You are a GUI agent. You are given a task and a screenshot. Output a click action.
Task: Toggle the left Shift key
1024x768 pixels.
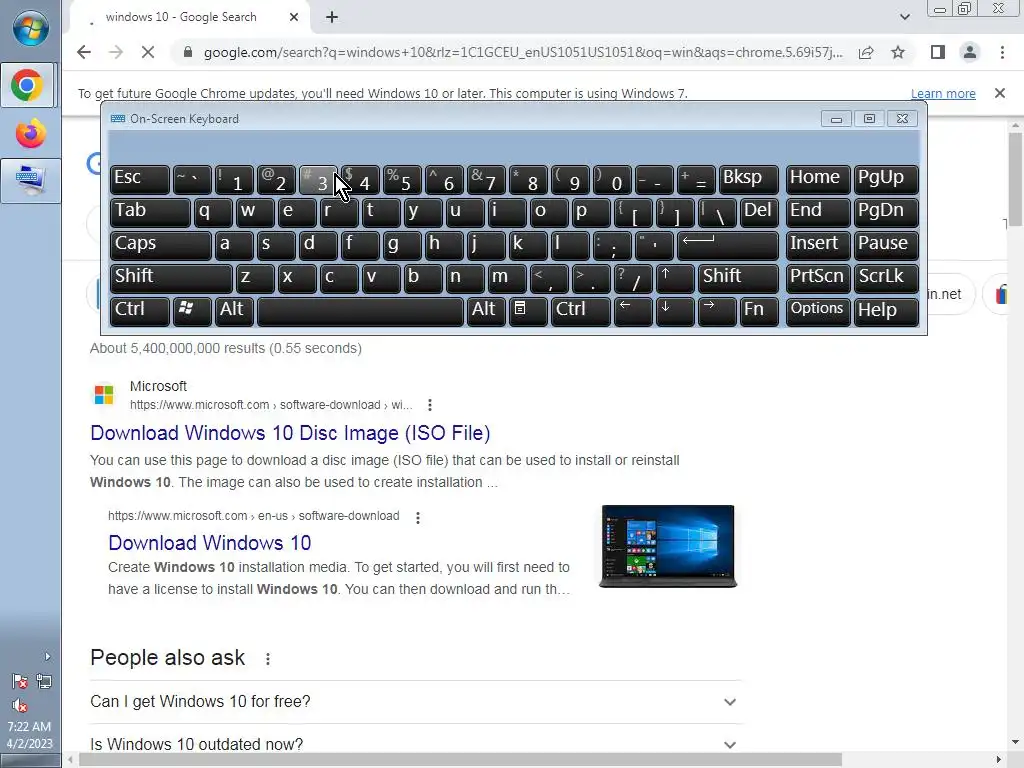(x=170, y=278)
